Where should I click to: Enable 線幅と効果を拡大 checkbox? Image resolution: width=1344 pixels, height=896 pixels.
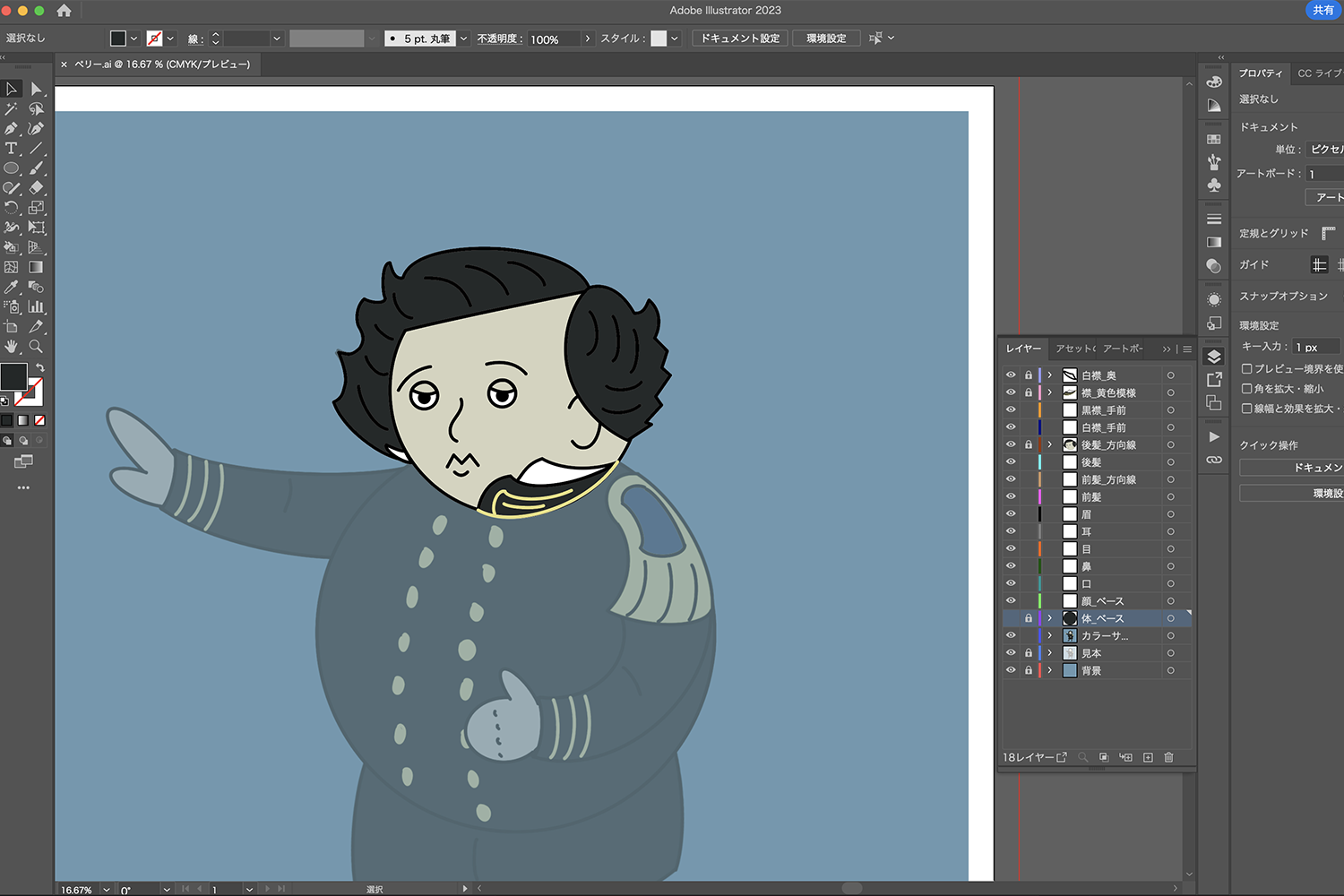click(x=1246, y=408)
